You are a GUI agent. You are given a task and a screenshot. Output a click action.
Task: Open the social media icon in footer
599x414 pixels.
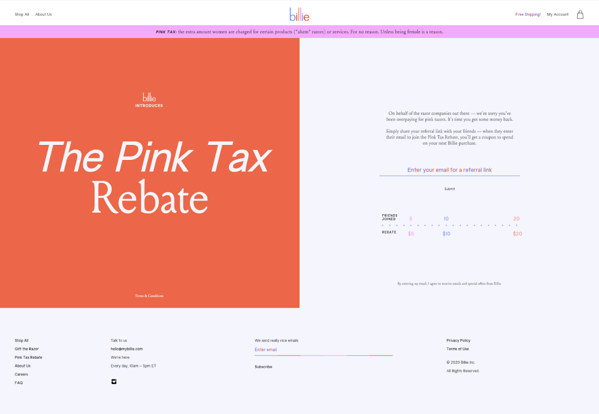(x=114, y=382)
